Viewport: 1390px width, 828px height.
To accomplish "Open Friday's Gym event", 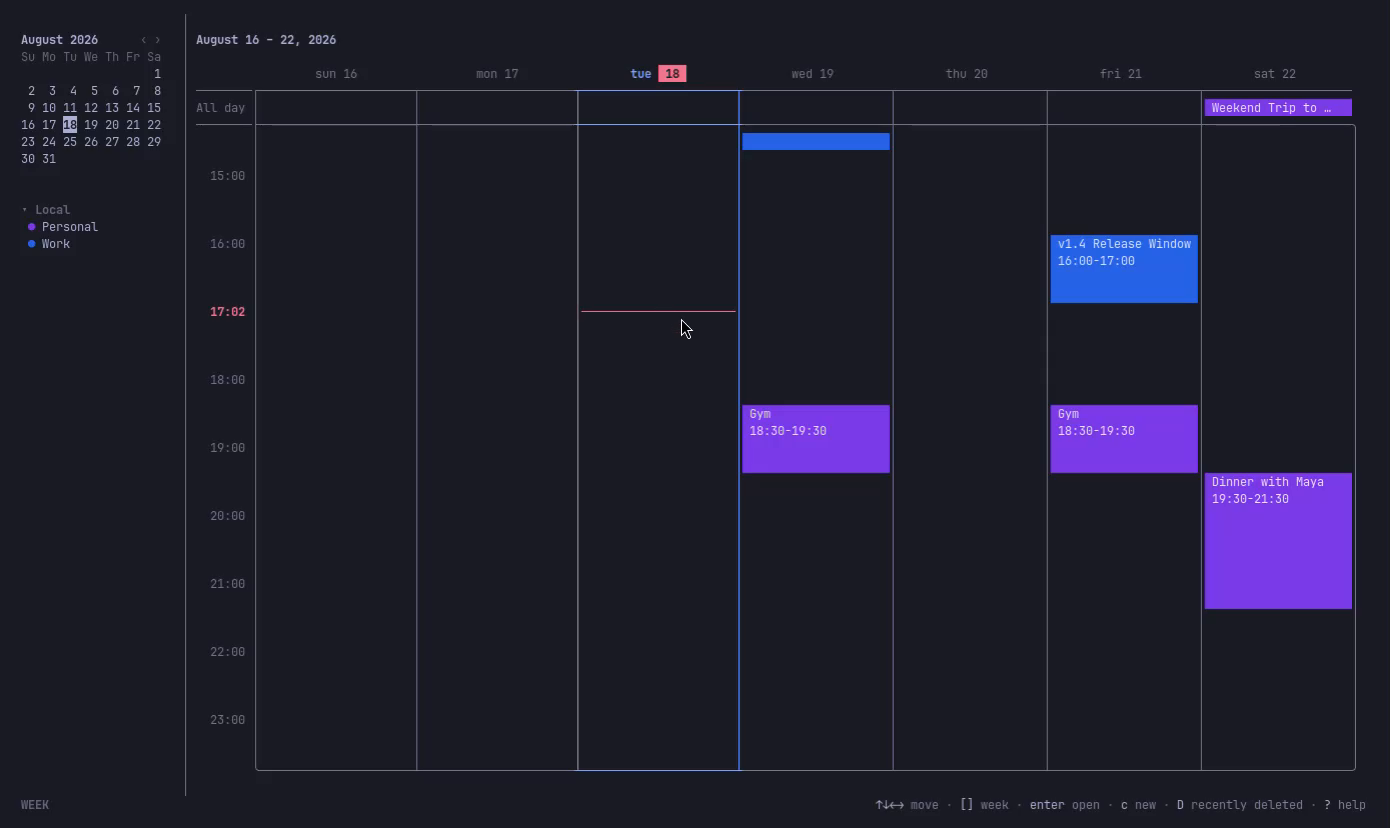I will pyautogui.click(x=1124, y=439).
